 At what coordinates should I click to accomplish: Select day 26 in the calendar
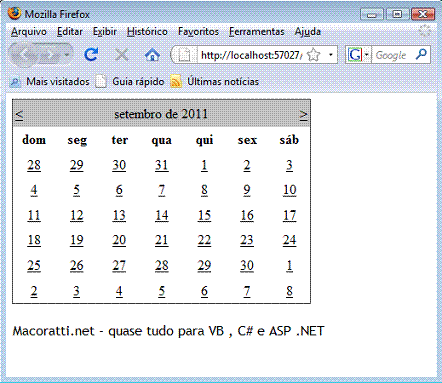point(77,266)
